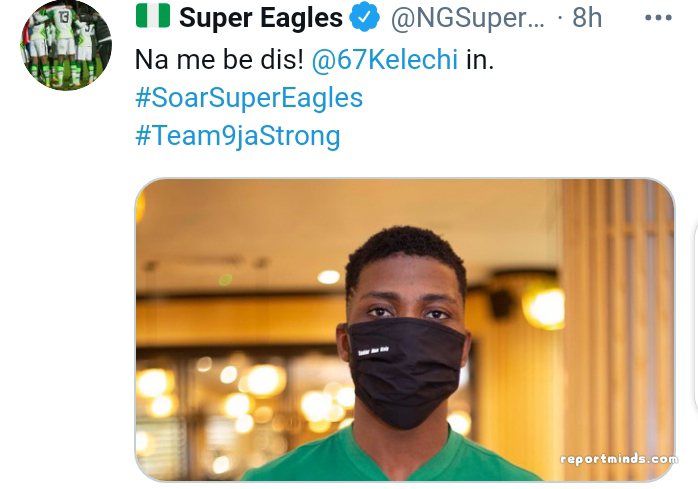Open the Super Eagles profile avatar
The height and width of the screenshot is (489, 698).
(66, 46)
